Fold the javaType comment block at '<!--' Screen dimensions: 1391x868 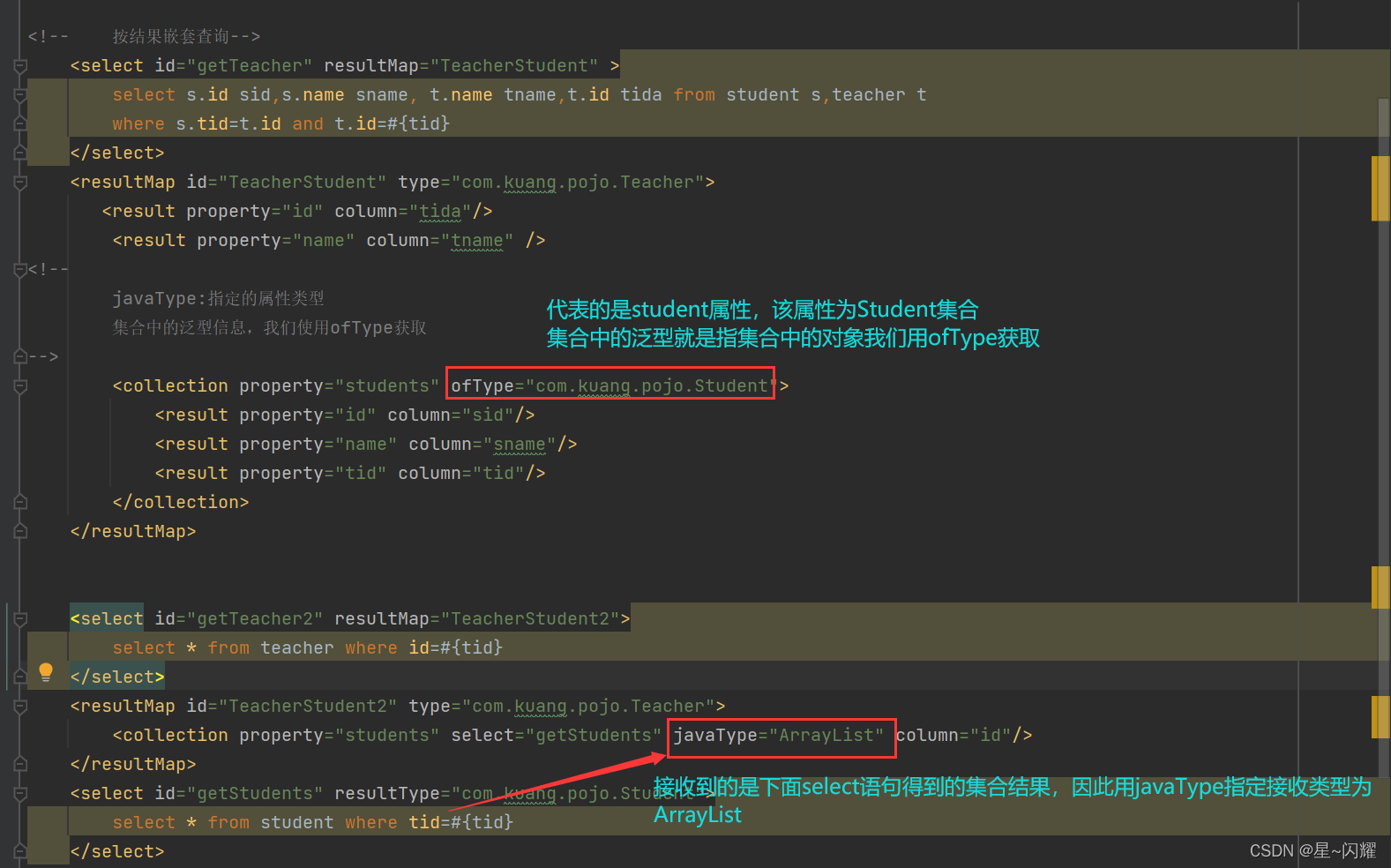tap(20, 270)
